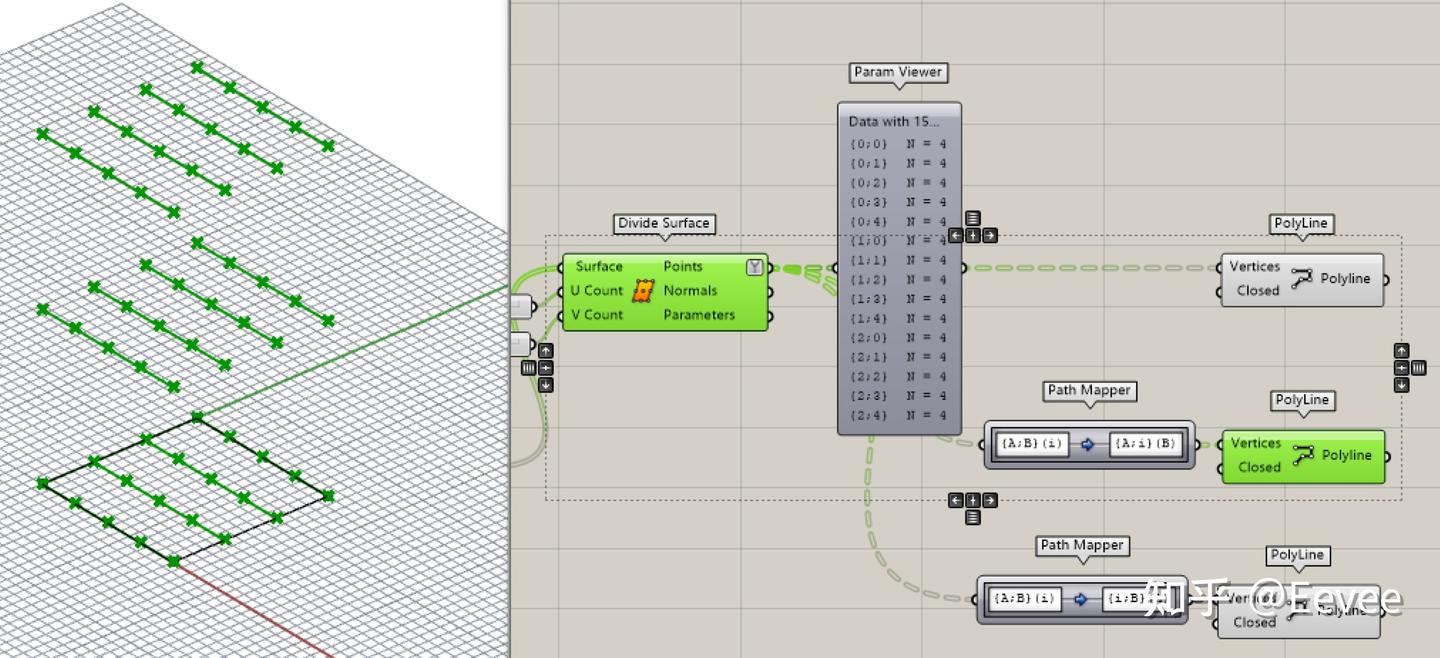Click the {2;4} row in Param Viewer
Viewport: 1440px width, 658px height.
pyautogui.click(x=898, y=416)
